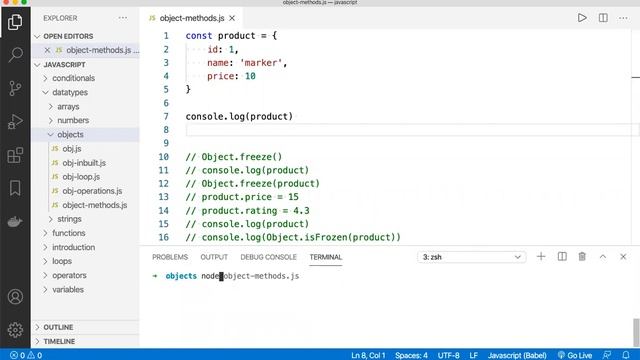Open obj-loop.js file
Viewport: 640px width, 360px height.
tap(81, 177)
